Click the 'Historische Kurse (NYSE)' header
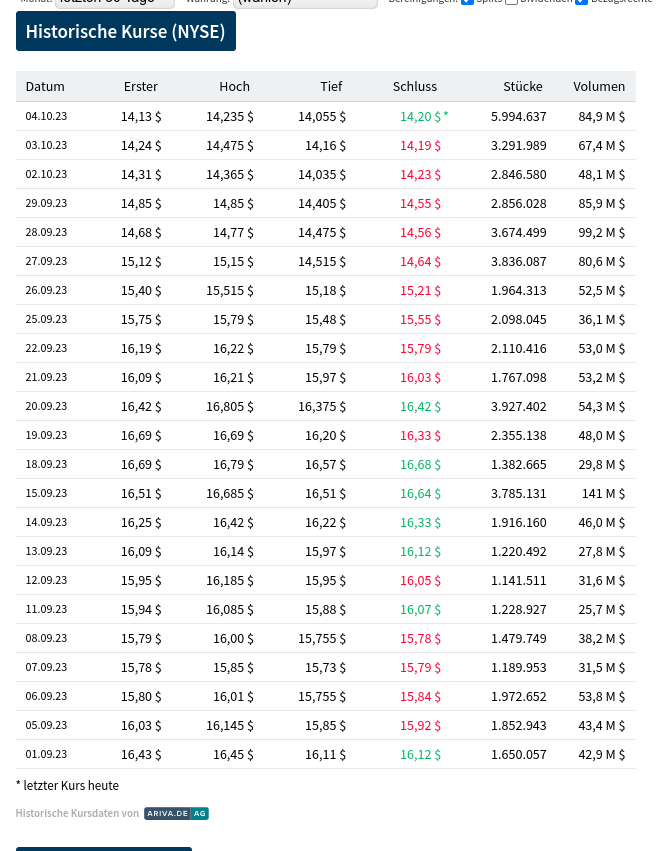 click(x=125, y=31)
